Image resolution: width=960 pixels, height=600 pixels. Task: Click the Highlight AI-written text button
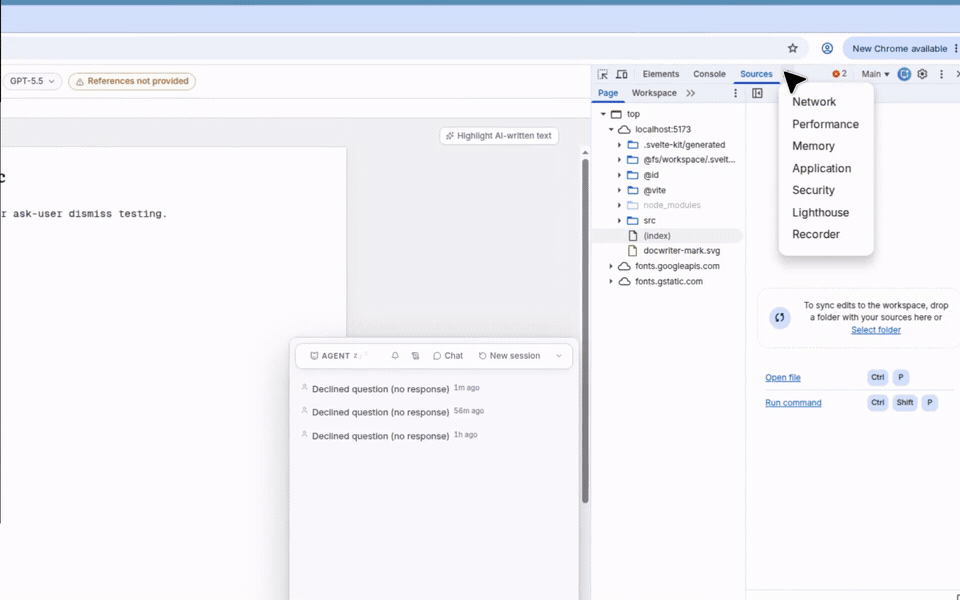498,136
